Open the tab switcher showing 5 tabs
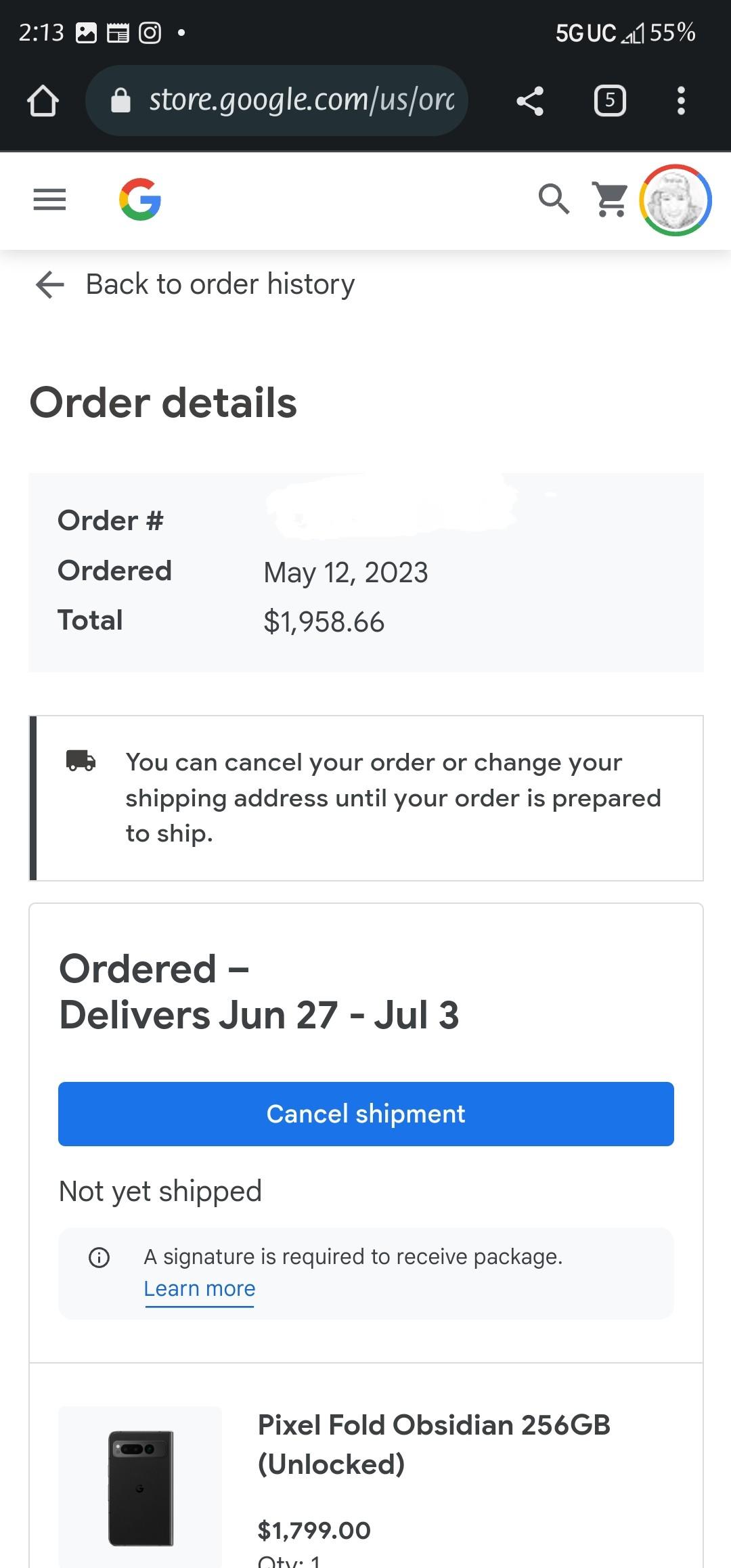 (609, 101)
